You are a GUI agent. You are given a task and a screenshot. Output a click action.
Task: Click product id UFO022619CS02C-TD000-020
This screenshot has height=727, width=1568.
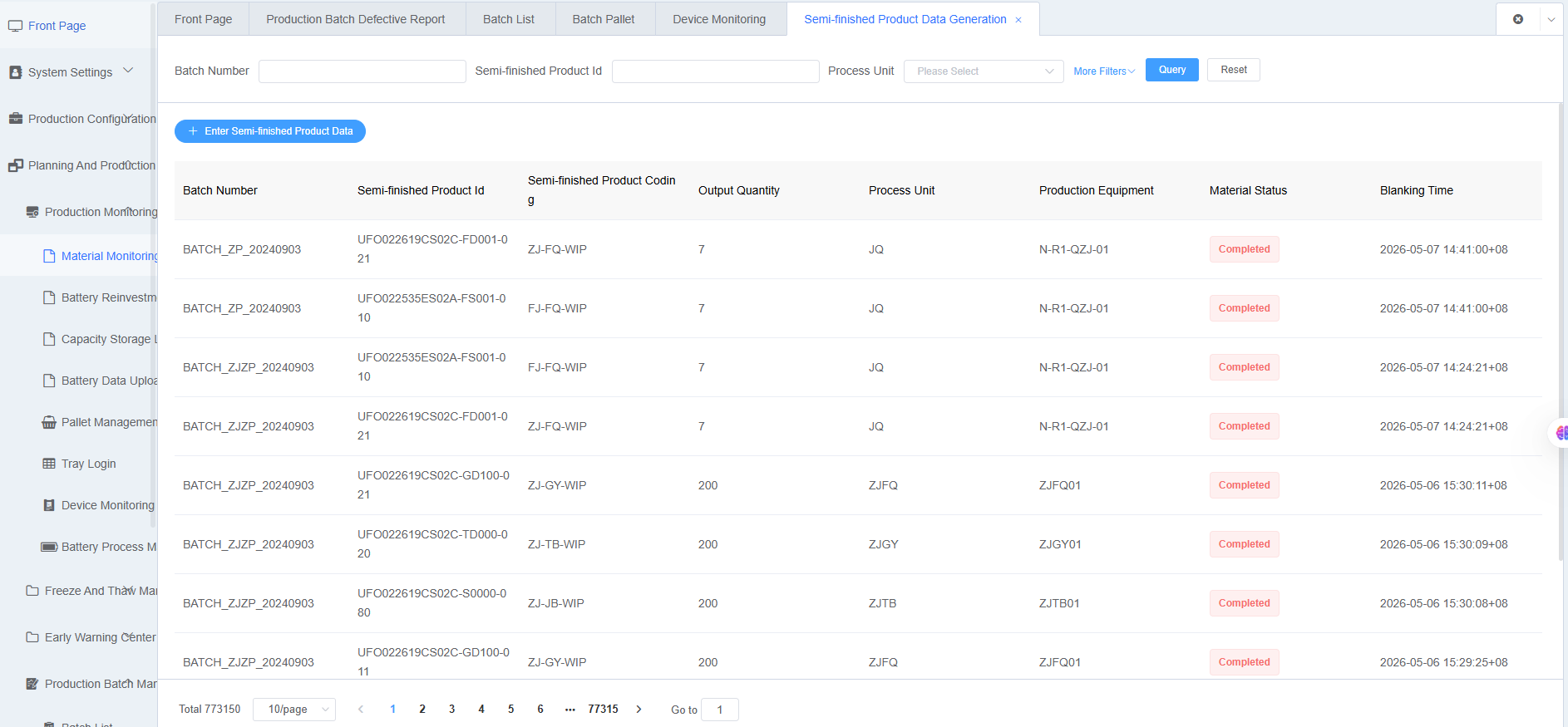pyautogui.click(x=432, y=544)
